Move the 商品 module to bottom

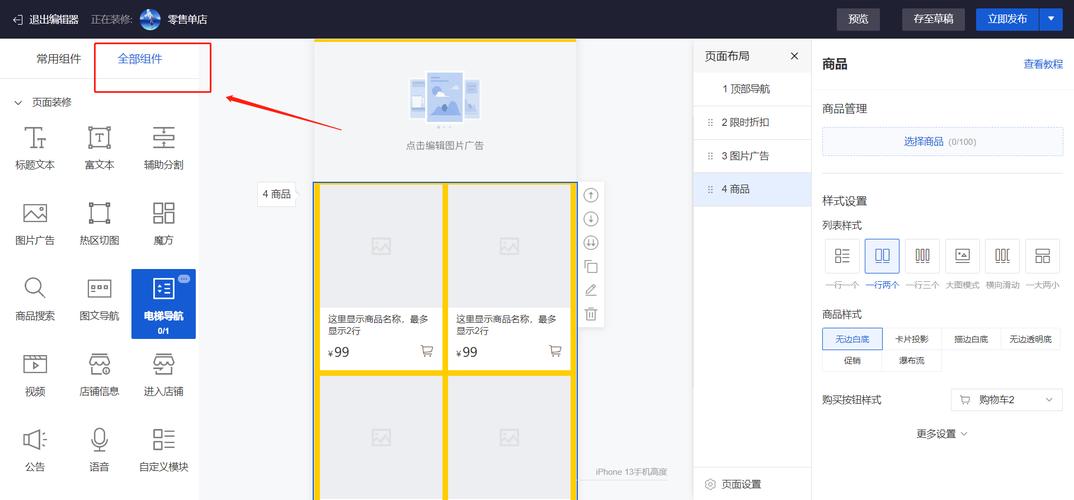(590, 243)
